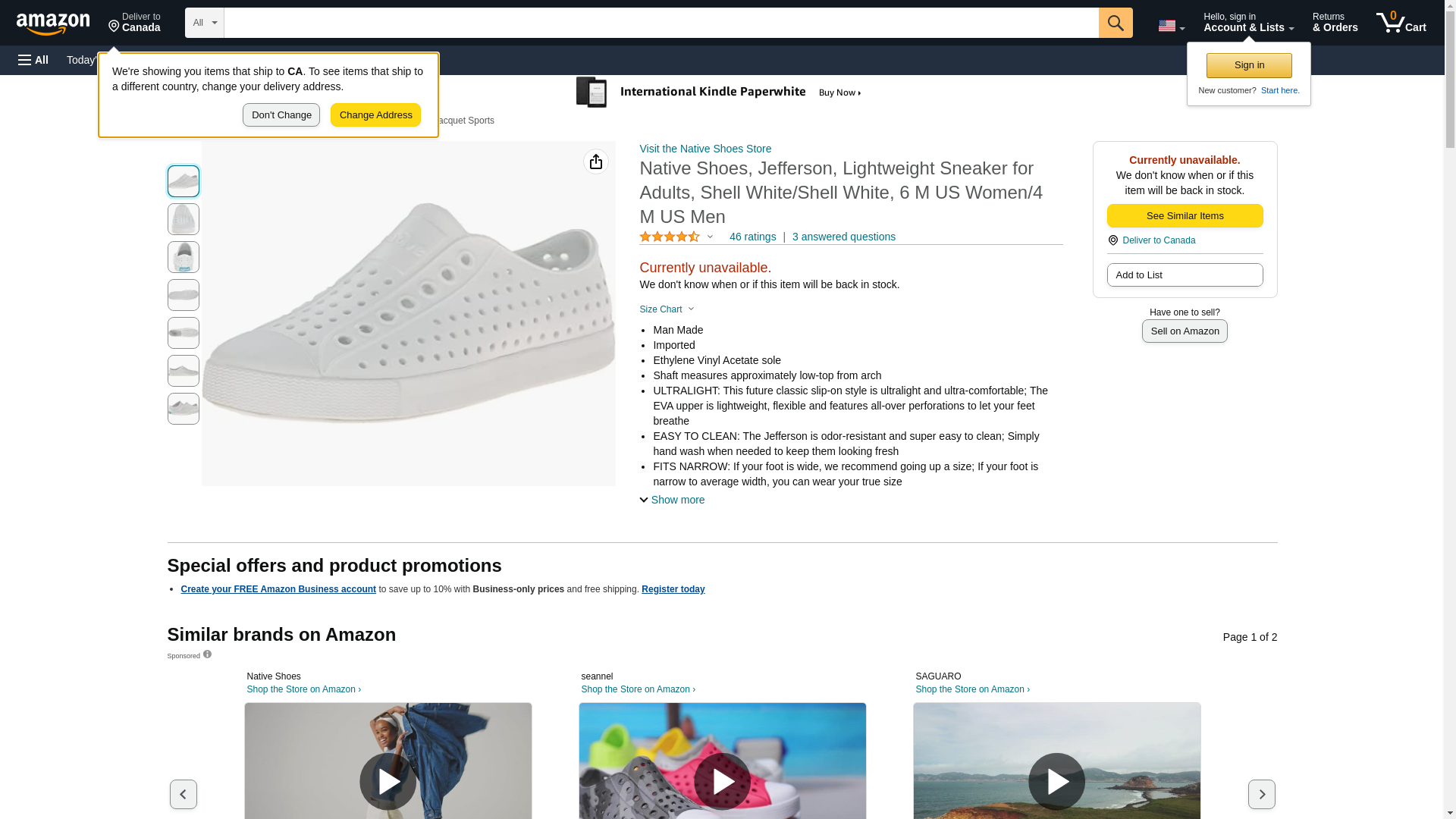
Task: Click the Amazon search input field
Action: [661, 23]
